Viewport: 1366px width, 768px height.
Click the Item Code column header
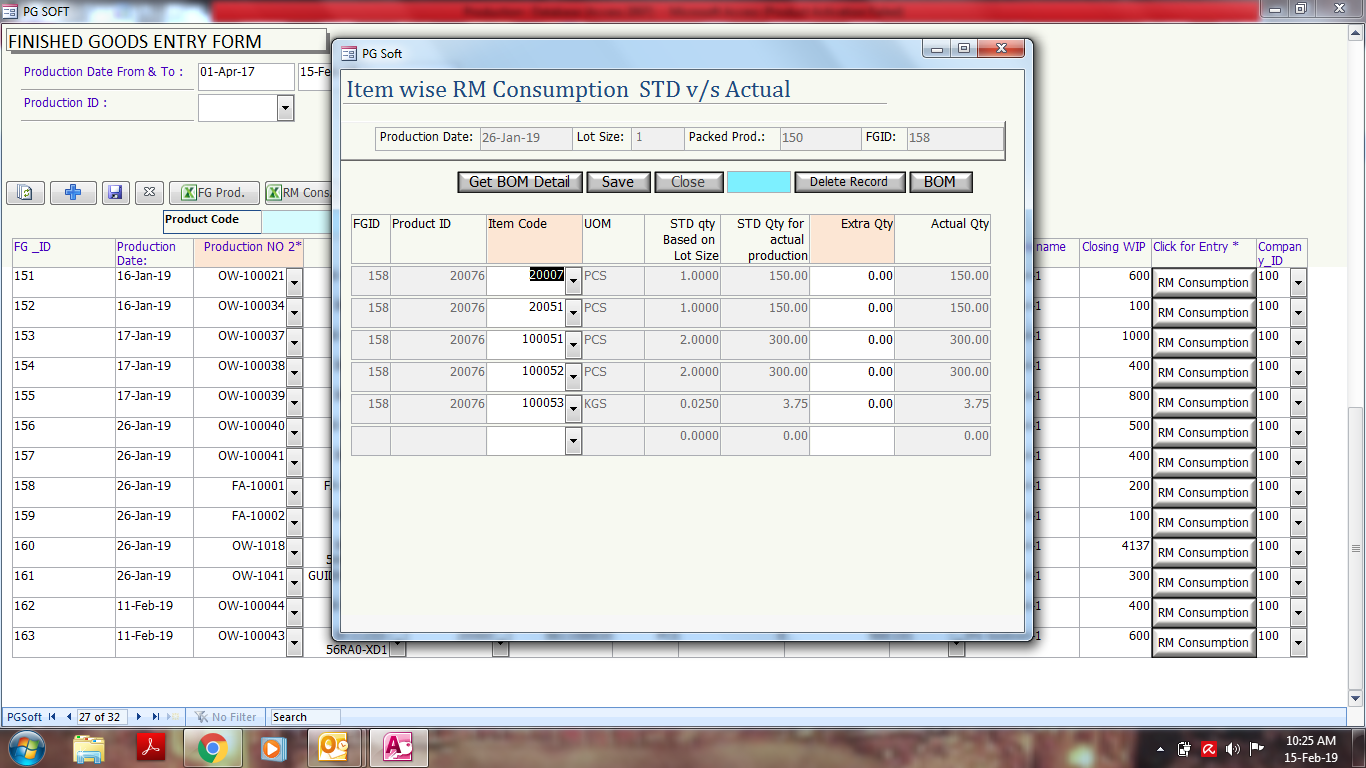click(x=534, y=239)
